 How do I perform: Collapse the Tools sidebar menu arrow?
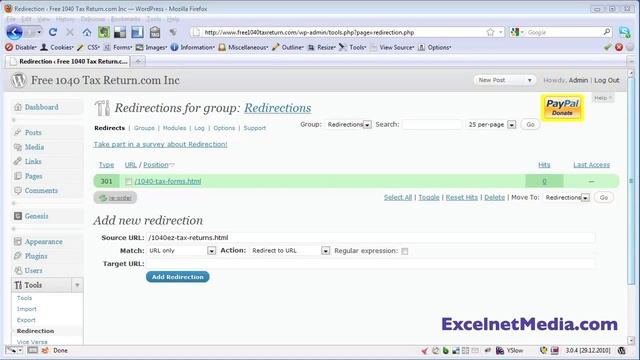click(77, 285)
